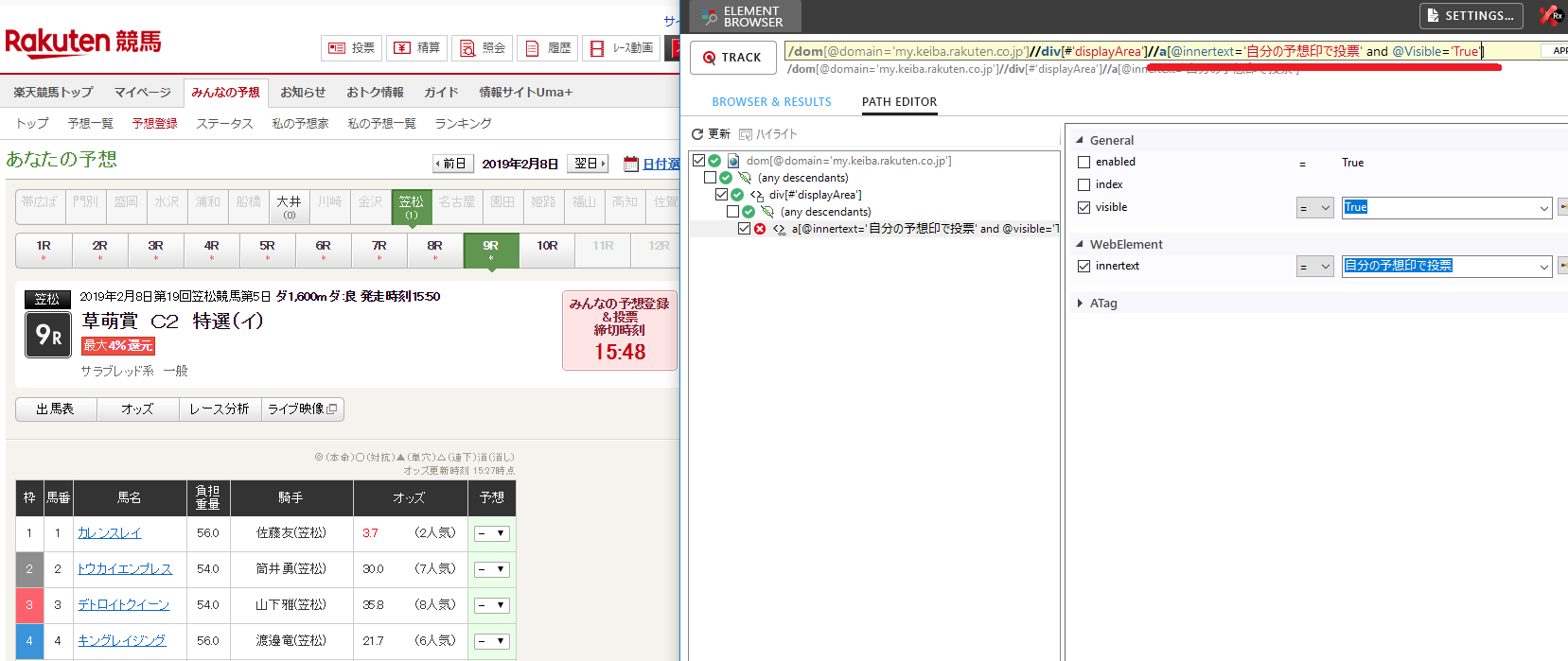Viewport: 1568px width, 661px height.
Task: Open horse link キングレイジング
Action: pyautogui.click(x=121, y=641)
